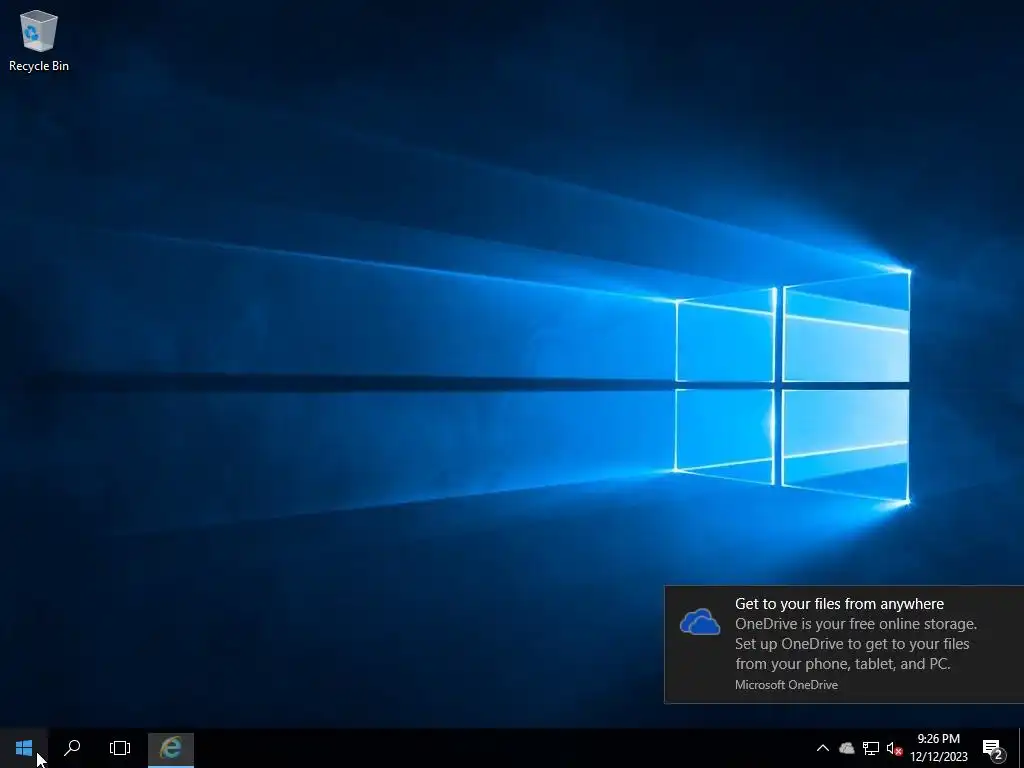Open the clock showing 9:26 PM
1024x768 pixels.
pos(938,739)
